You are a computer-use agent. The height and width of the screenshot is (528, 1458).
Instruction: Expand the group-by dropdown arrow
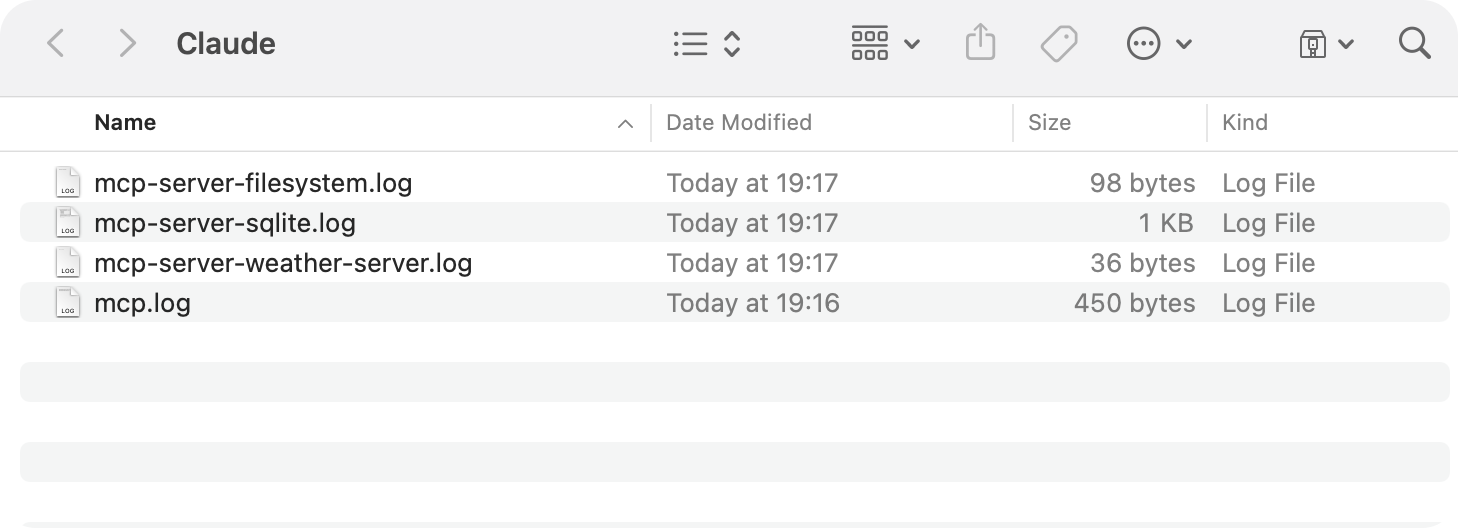click(x=911, y=44)
